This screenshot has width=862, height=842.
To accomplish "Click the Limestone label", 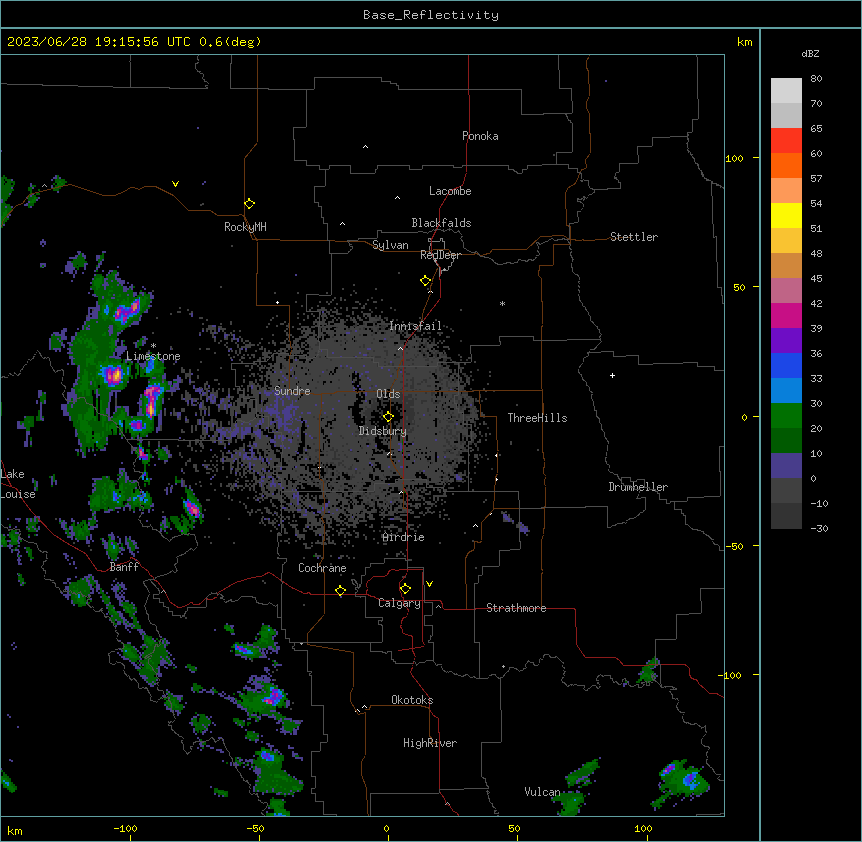I will [153, 356].
